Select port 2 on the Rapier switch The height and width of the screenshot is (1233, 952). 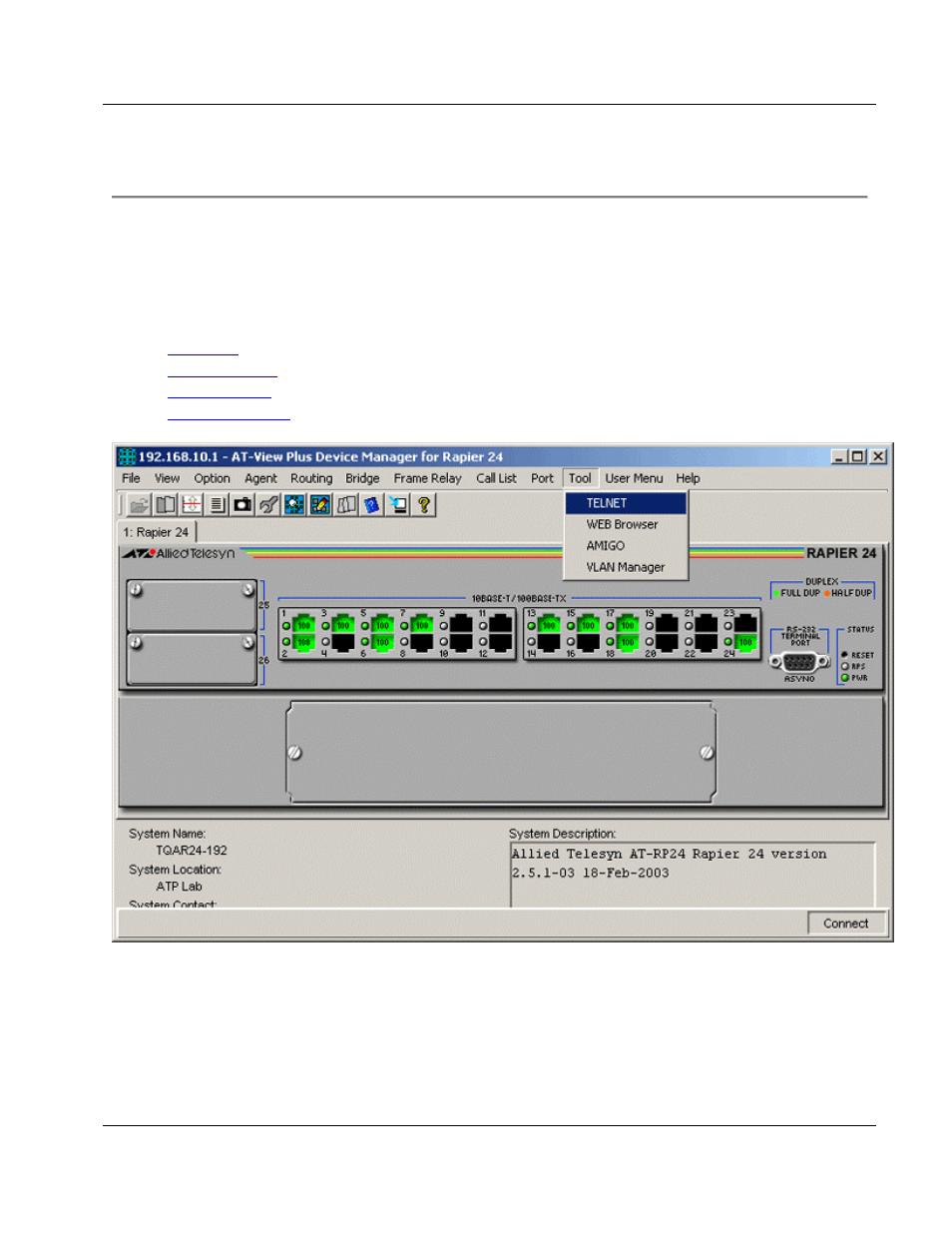tap(303, 642)
